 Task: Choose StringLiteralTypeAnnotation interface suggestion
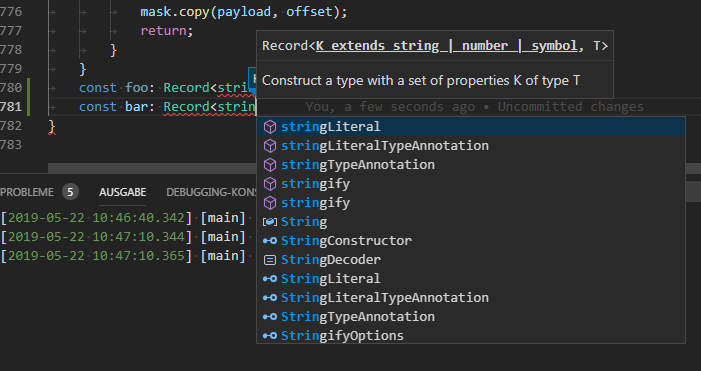pos(471,298)
